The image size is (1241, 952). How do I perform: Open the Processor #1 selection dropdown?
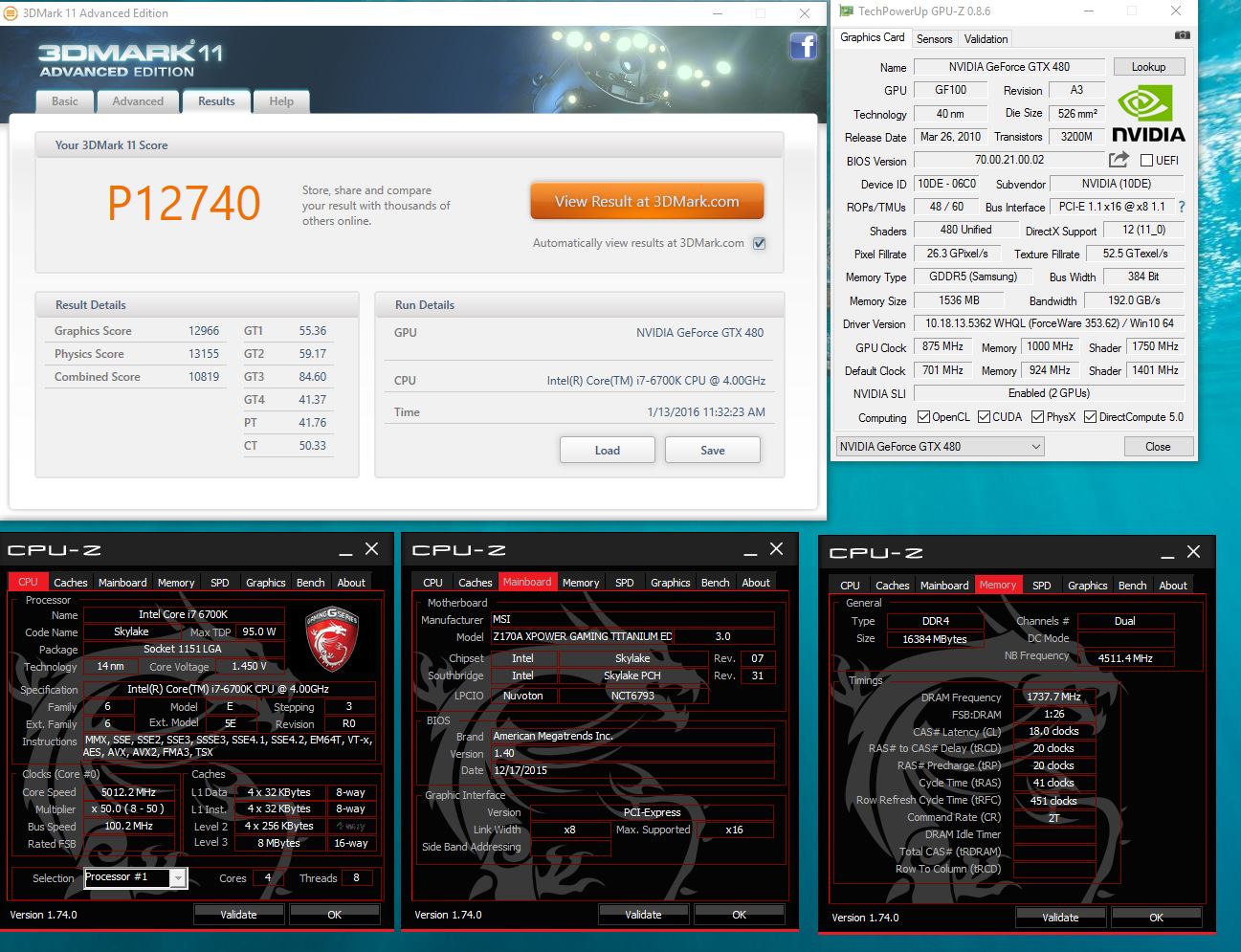(135, 877)
